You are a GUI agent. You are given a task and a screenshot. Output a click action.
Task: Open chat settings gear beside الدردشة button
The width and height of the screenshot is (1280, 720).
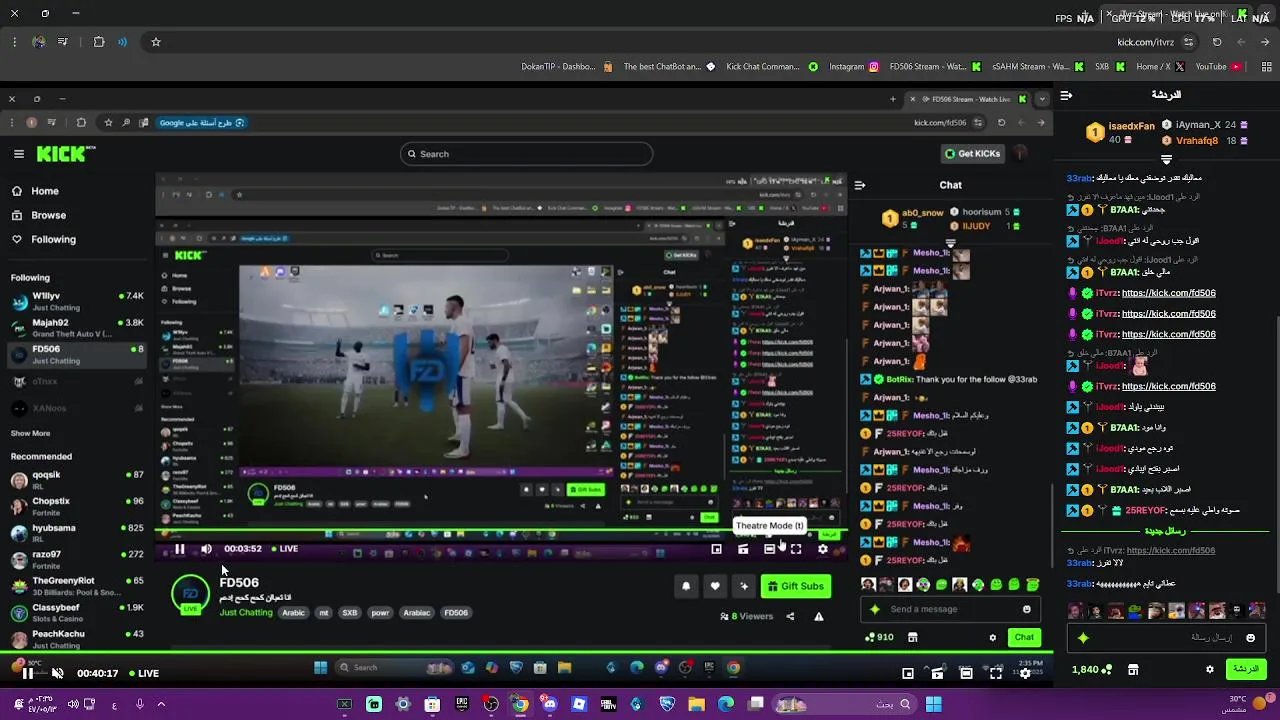(1210, 669)
